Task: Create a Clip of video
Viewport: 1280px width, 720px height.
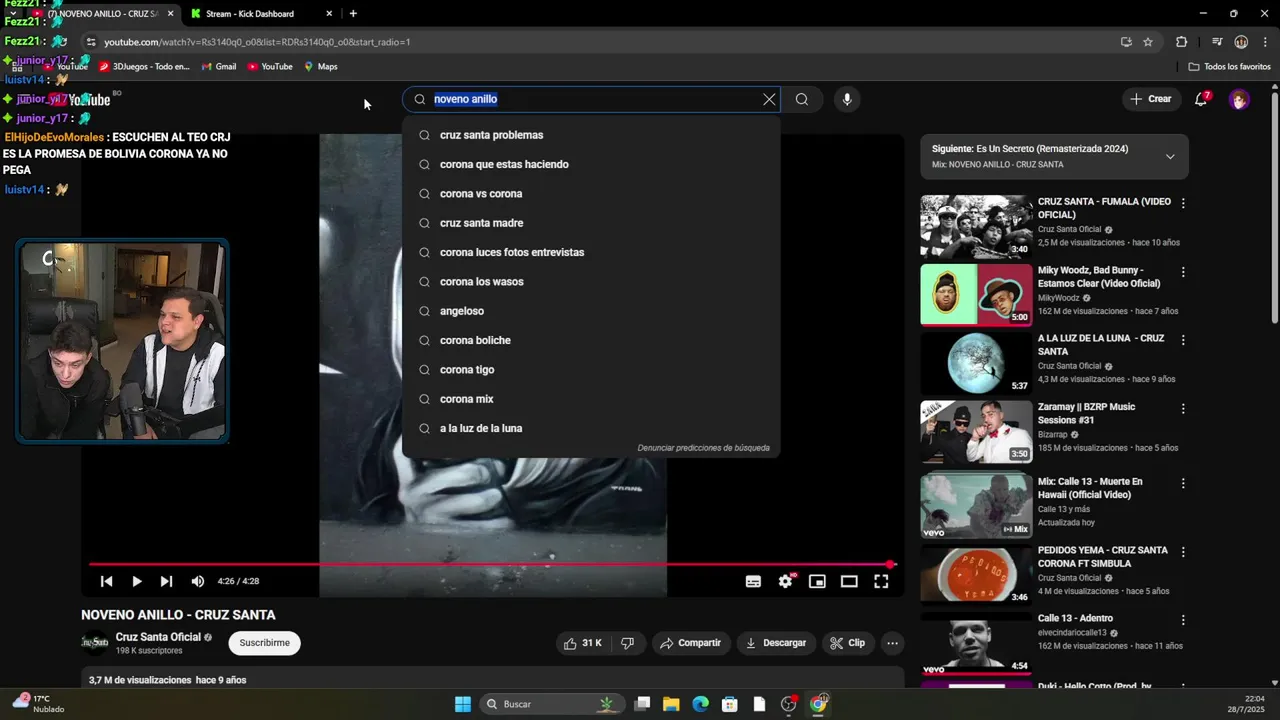Action: pos(848,643)
